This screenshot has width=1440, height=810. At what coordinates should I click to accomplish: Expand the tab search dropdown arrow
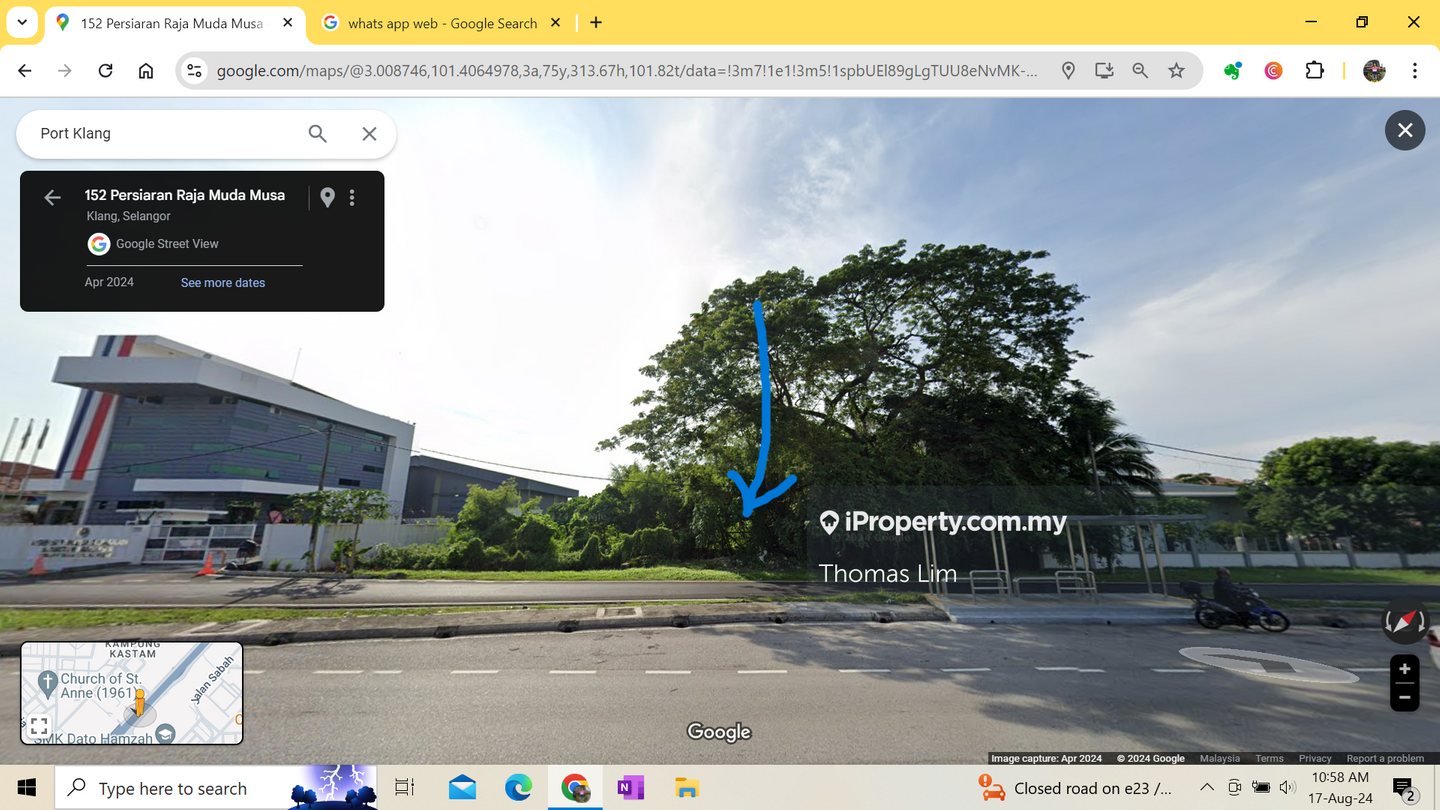point(22,22)
